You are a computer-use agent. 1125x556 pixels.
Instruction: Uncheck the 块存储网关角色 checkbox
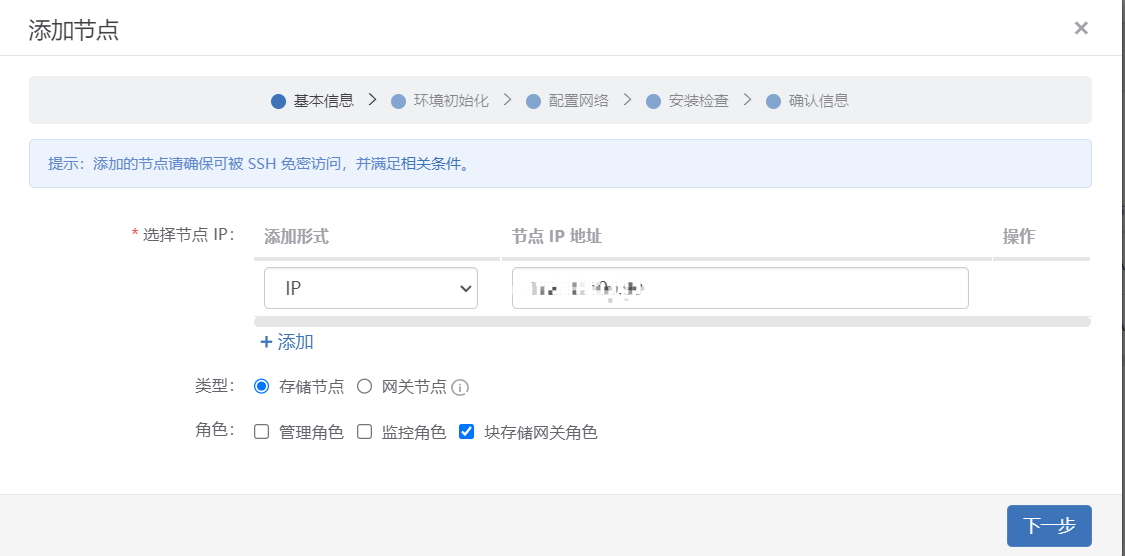pyautogui.click(x=466, y=432)
